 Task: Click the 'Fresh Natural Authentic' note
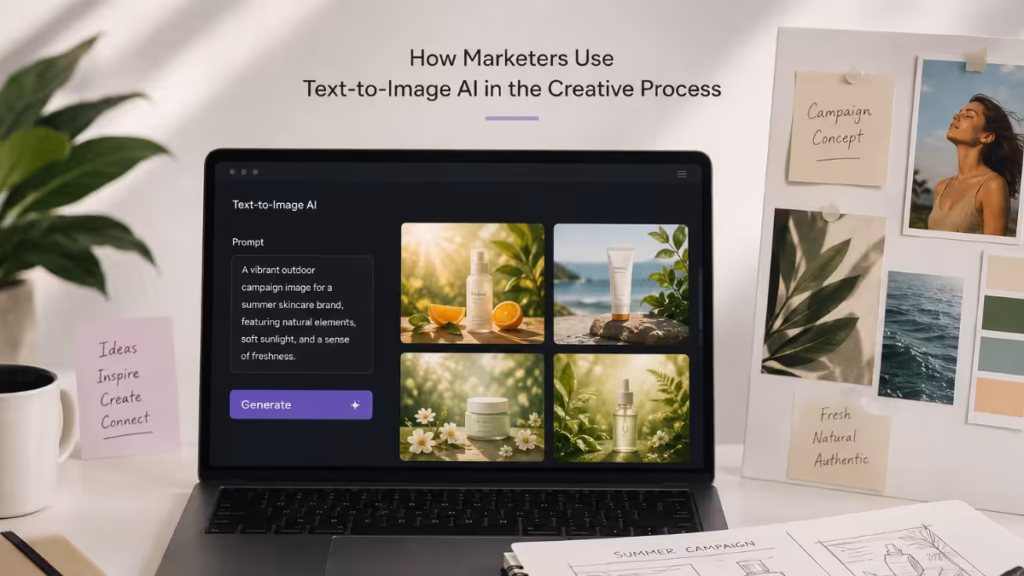click(x=839, y=439)
